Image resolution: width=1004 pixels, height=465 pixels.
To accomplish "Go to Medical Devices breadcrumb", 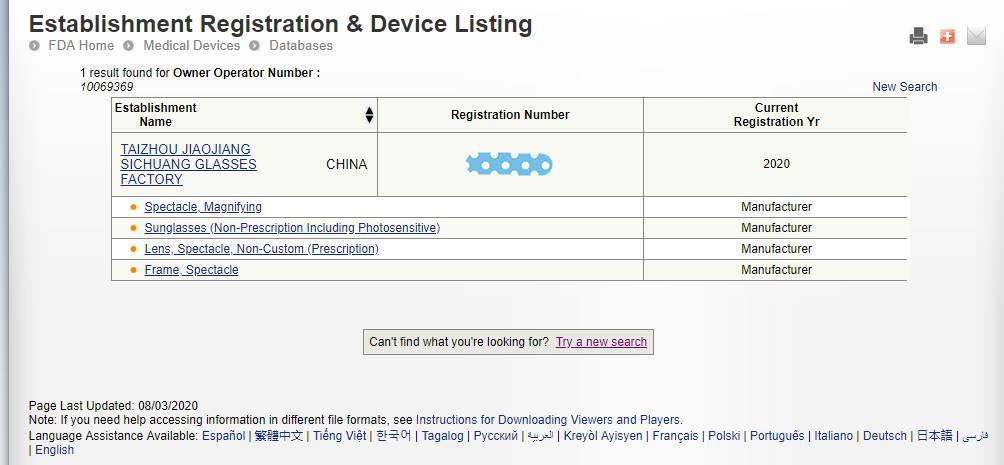I will click(191, 46).
